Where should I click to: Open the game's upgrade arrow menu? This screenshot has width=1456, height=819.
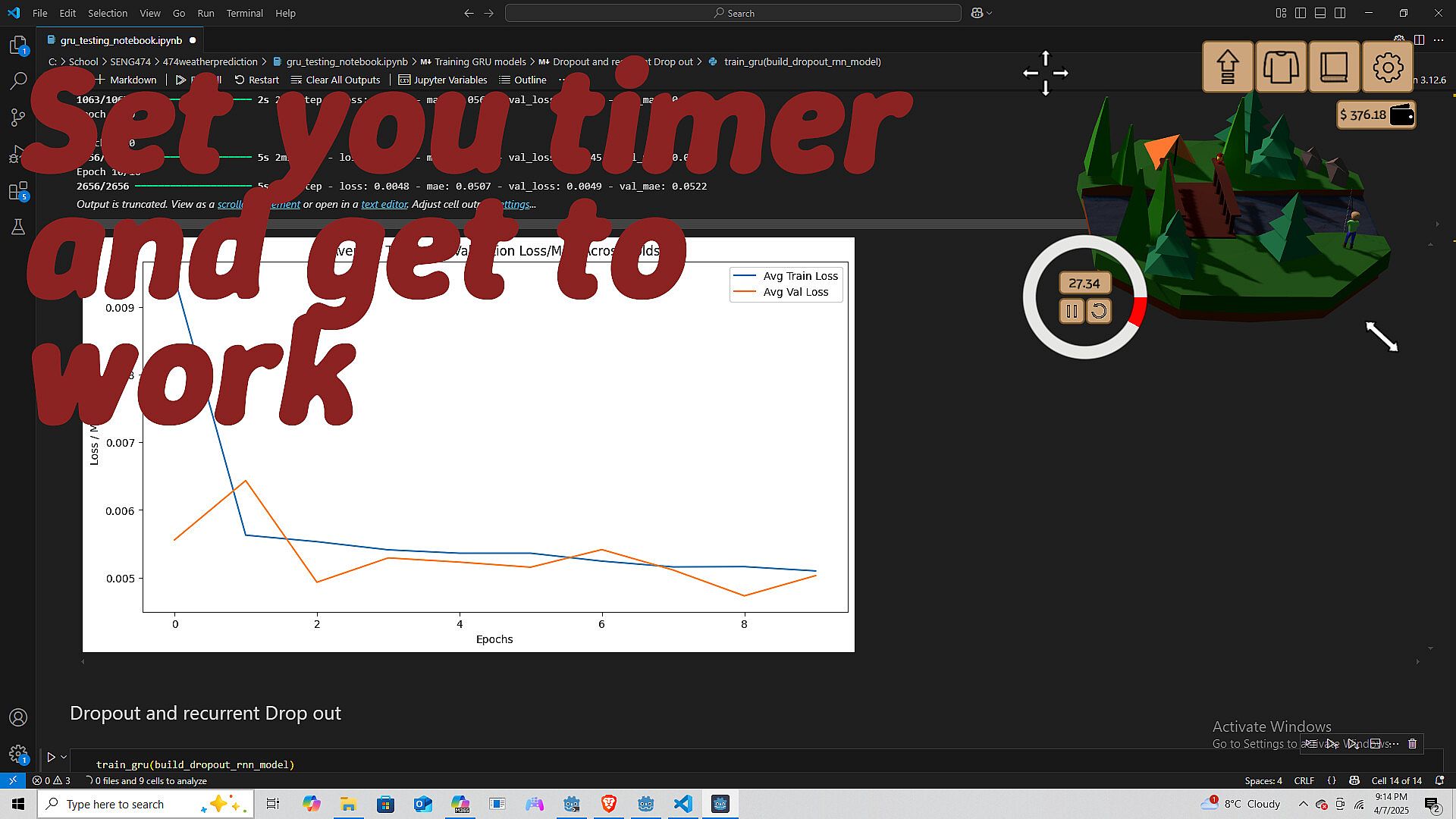pyautogui.click(x=1227, y=67)
